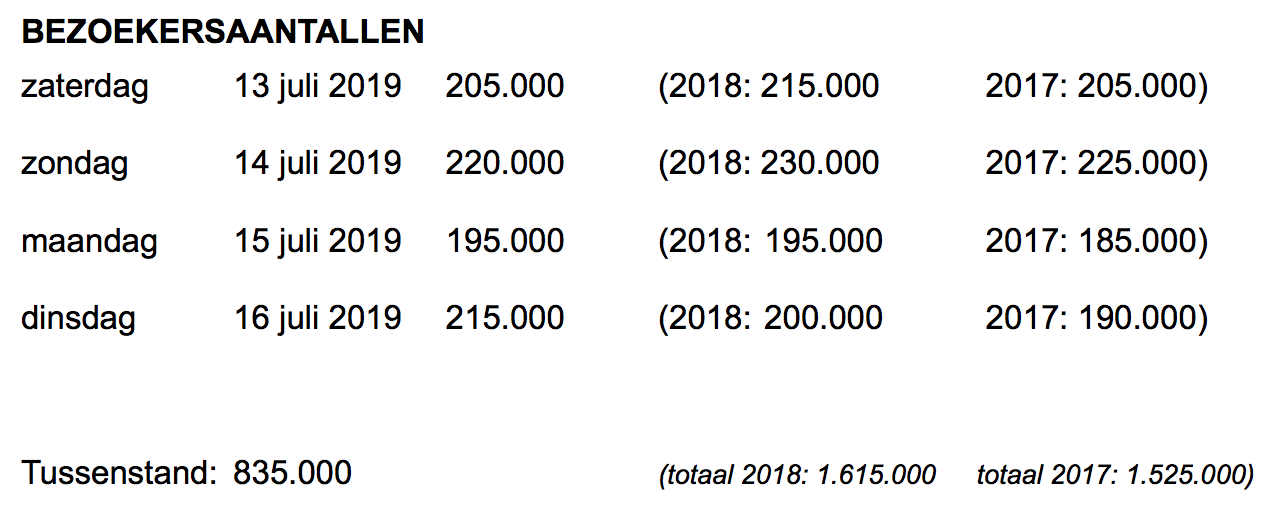Click the word zondag
1277x512 pixels.
[x=74, y=162]
